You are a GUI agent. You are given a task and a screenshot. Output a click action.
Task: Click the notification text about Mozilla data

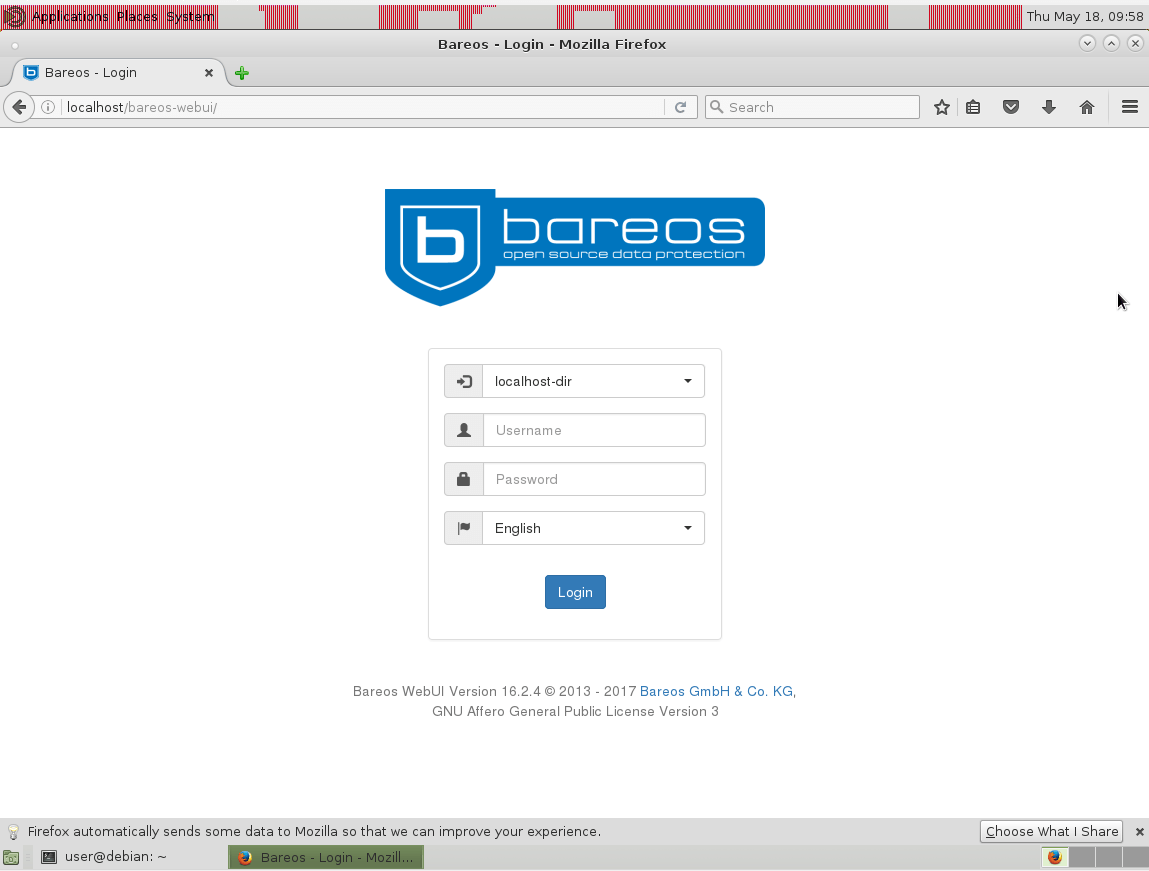point(314,831)
